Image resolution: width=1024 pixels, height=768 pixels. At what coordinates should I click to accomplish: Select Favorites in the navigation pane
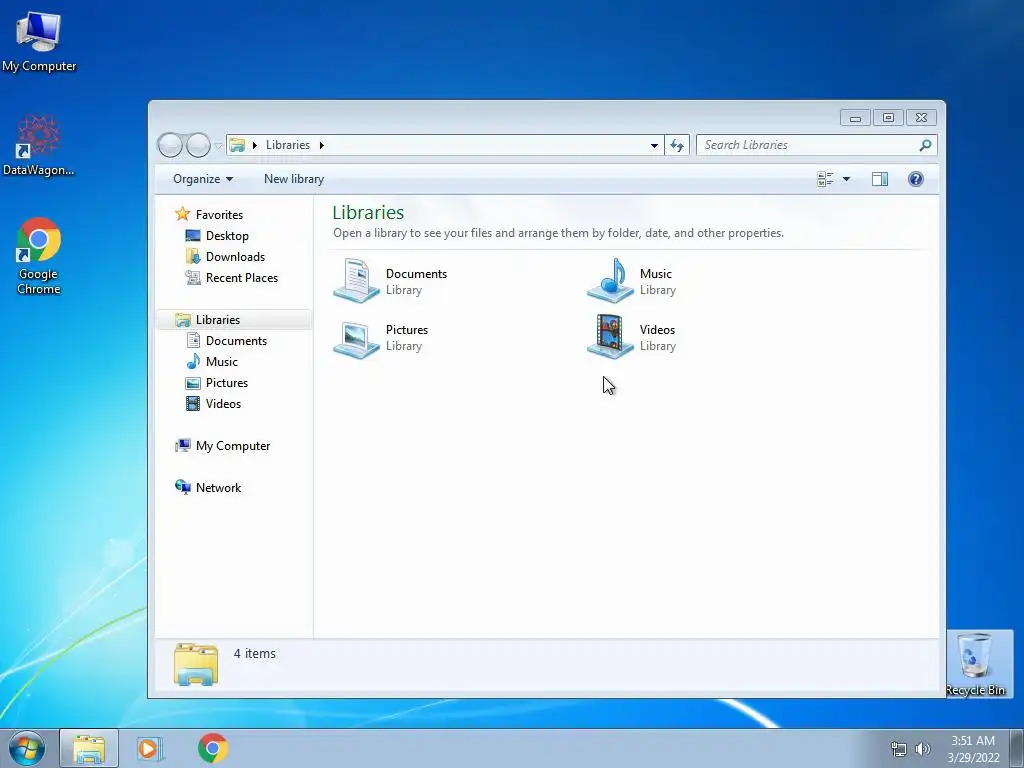click(x=219, y=215)
